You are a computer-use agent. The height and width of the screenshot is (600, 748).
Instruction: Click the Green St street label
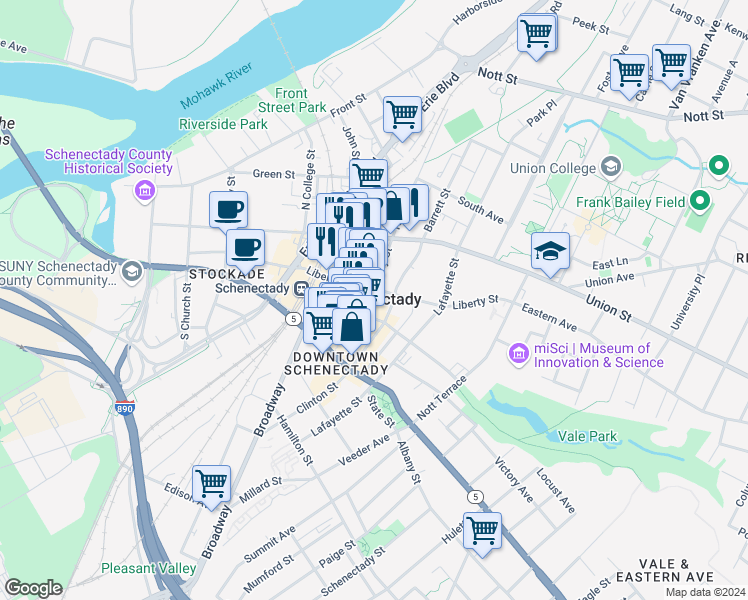pyautogui.click(x=274, y=174)
